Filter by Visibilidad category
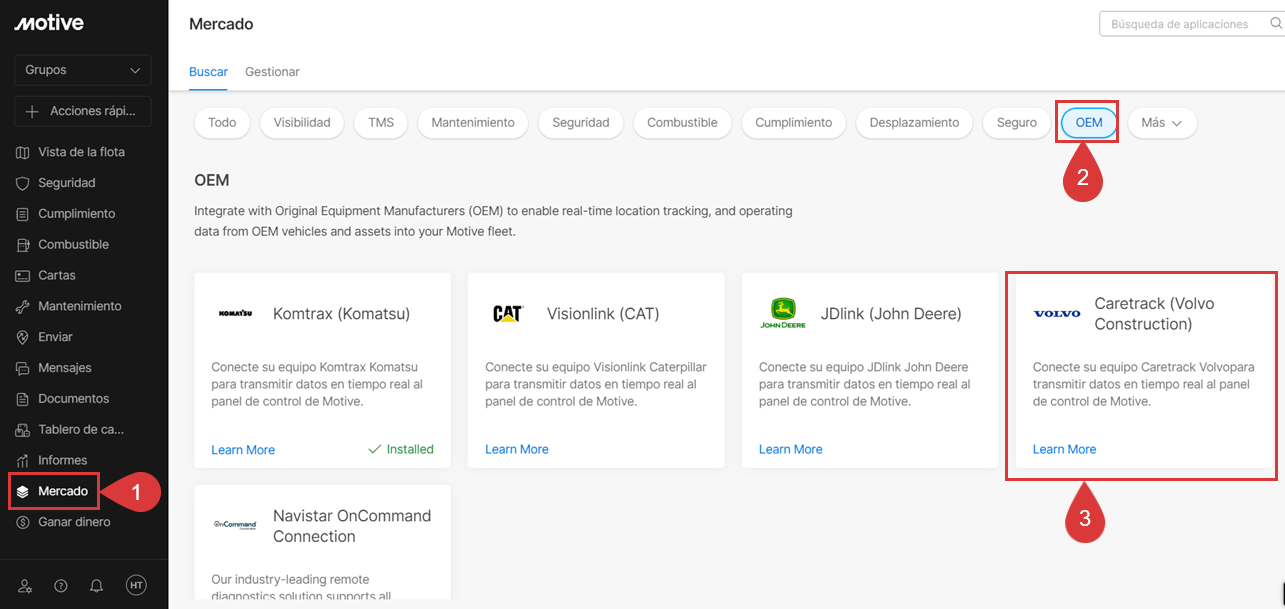1285x609 pixels. (x=302, y=123)
